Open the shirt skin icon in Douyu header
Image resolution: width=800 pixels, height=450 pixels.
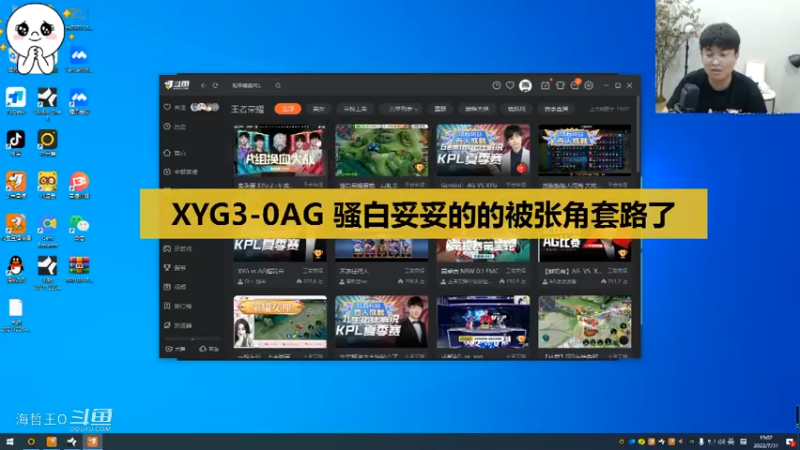click(560, 86)
